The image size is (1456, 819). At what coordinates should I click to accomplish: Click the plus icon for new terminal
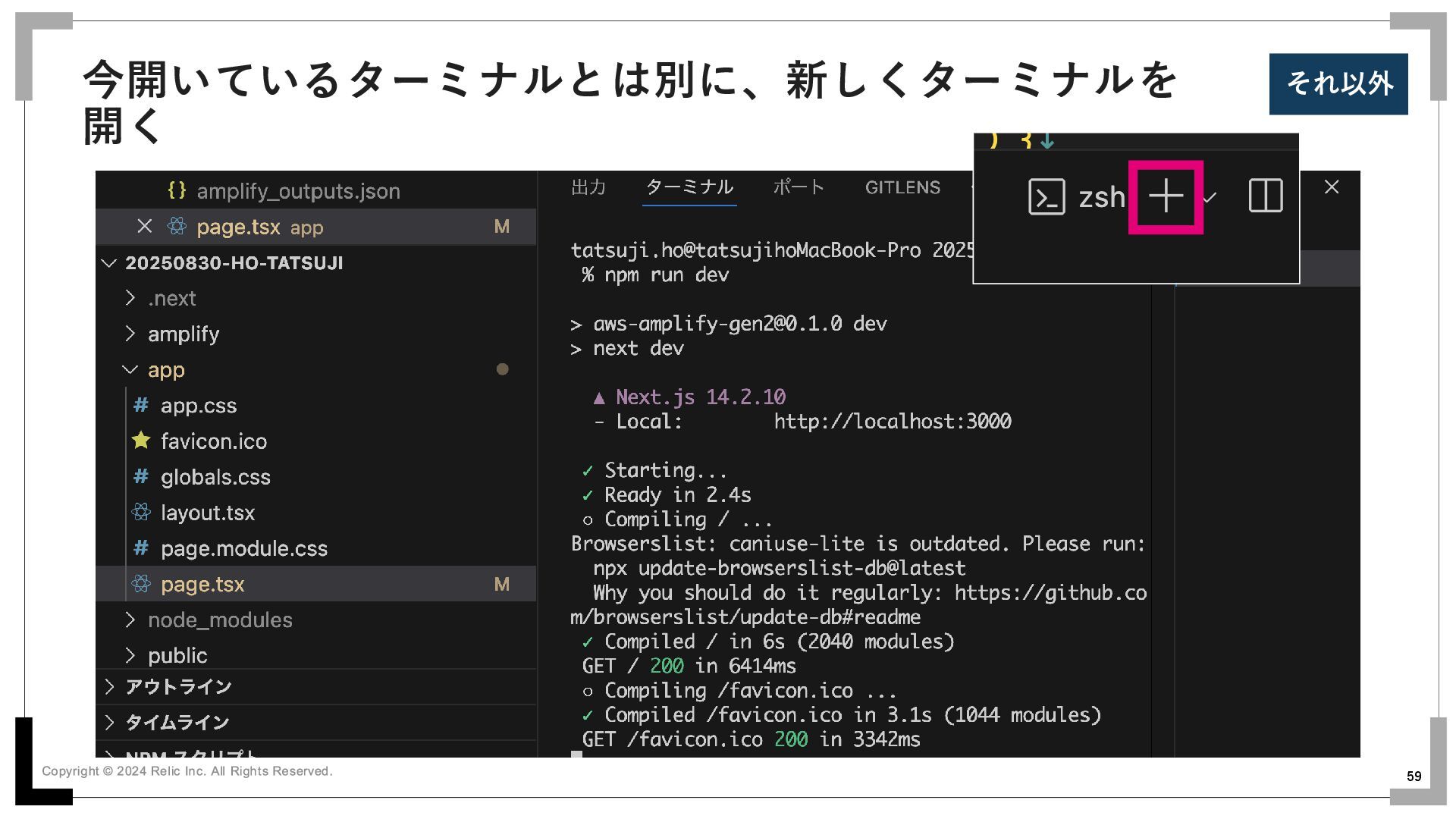click(x=1166, y=197)
